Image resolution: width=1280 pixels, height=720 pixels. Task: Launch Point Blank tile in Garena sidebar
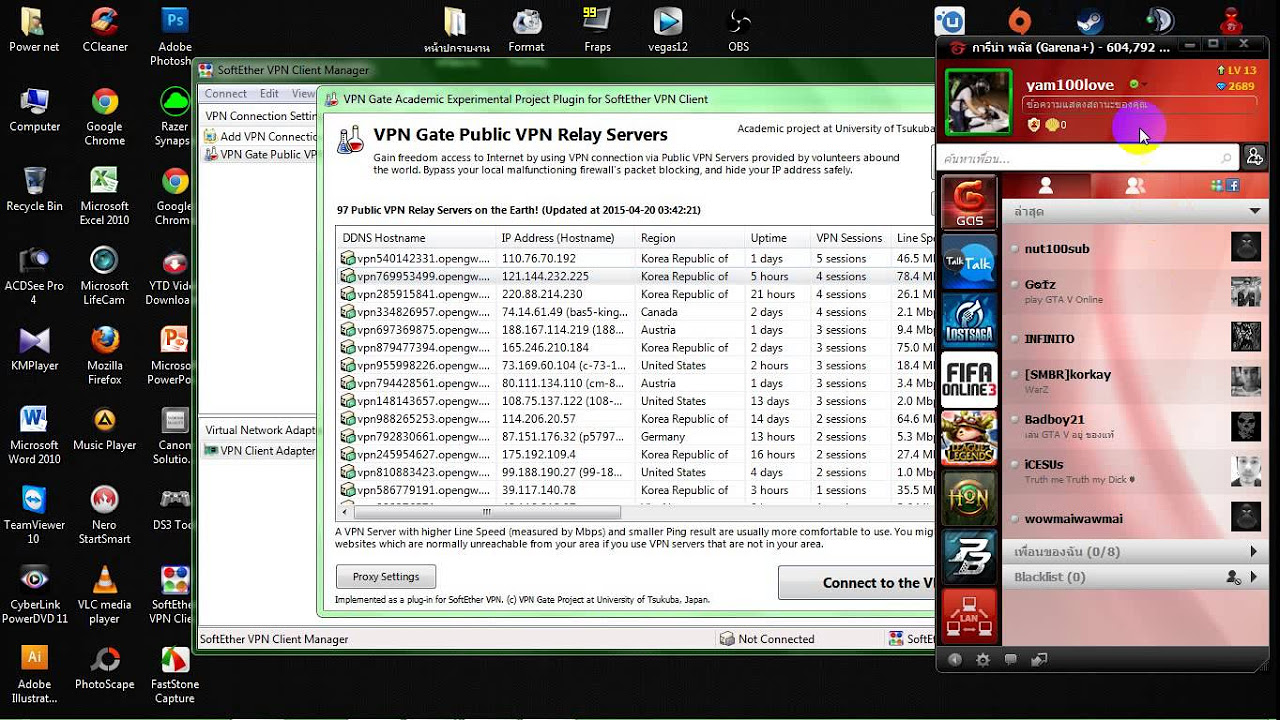(969, 556)
